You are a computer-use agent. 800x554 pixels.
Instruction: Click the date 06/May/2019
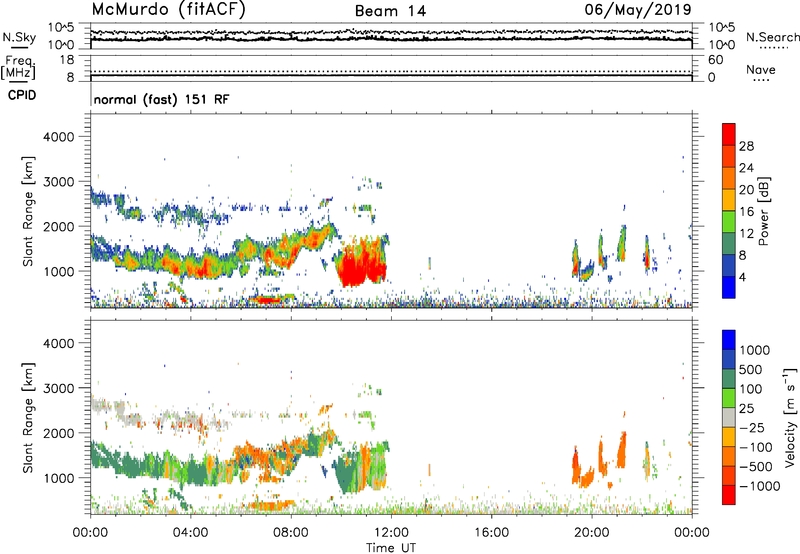[638, 10]
